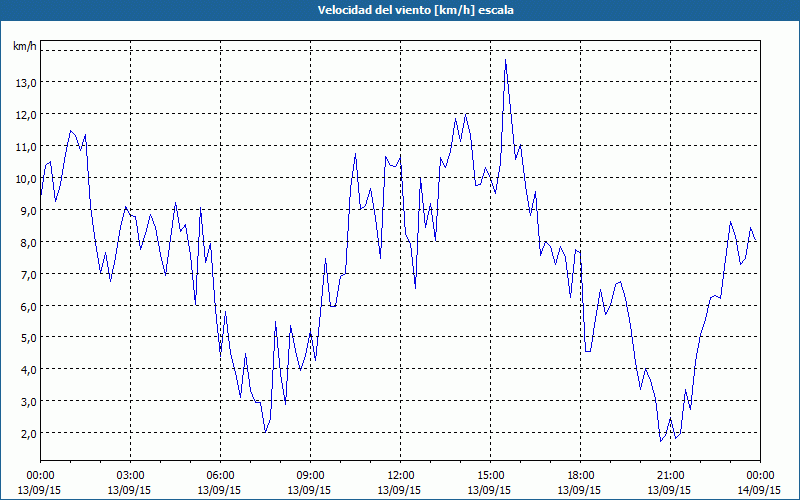Select the '03:00' time axis label
The image size is (800, 500).
(x=131, y=476)
